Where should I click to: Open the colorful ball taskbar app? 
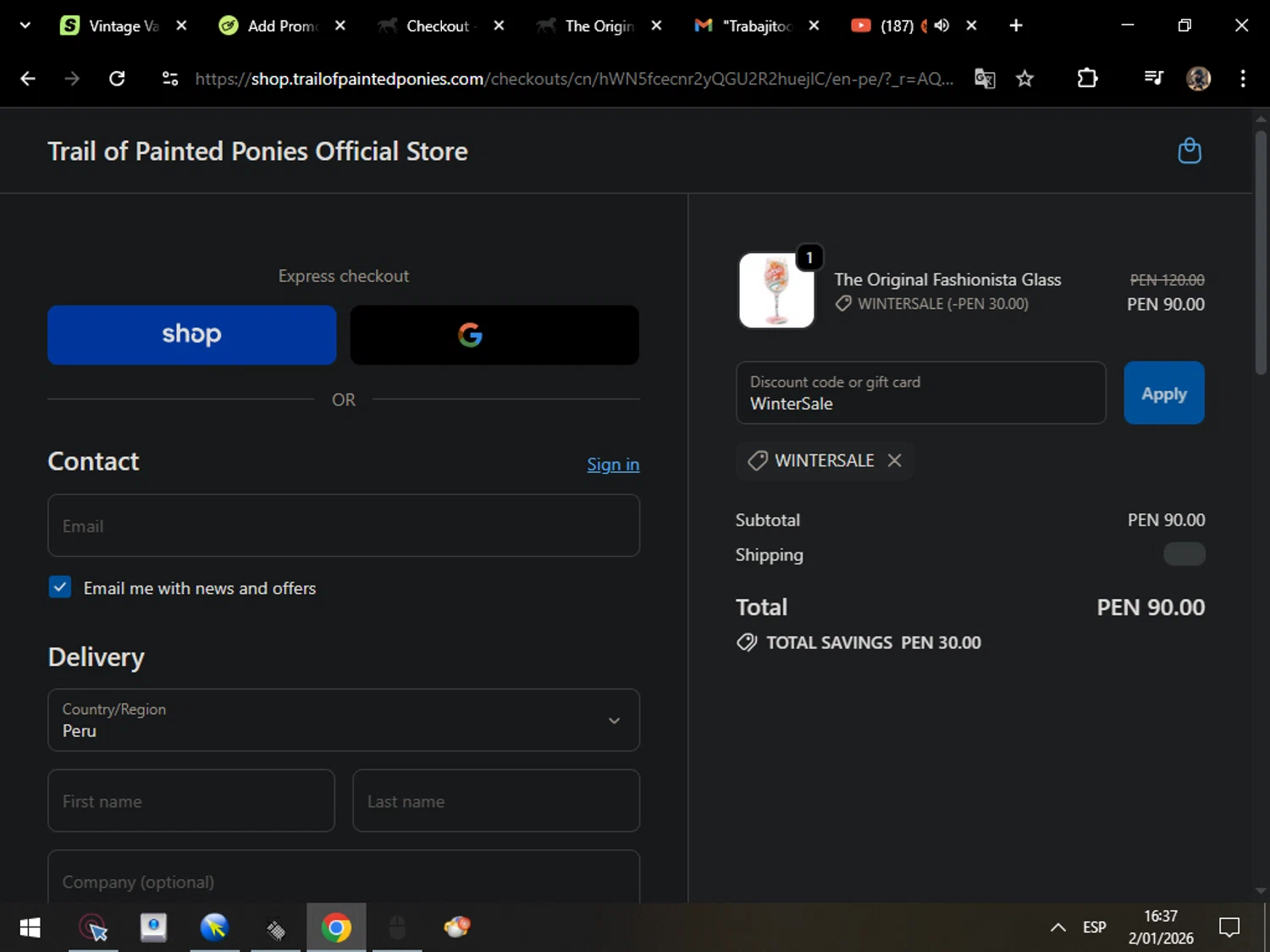point(457,928)
